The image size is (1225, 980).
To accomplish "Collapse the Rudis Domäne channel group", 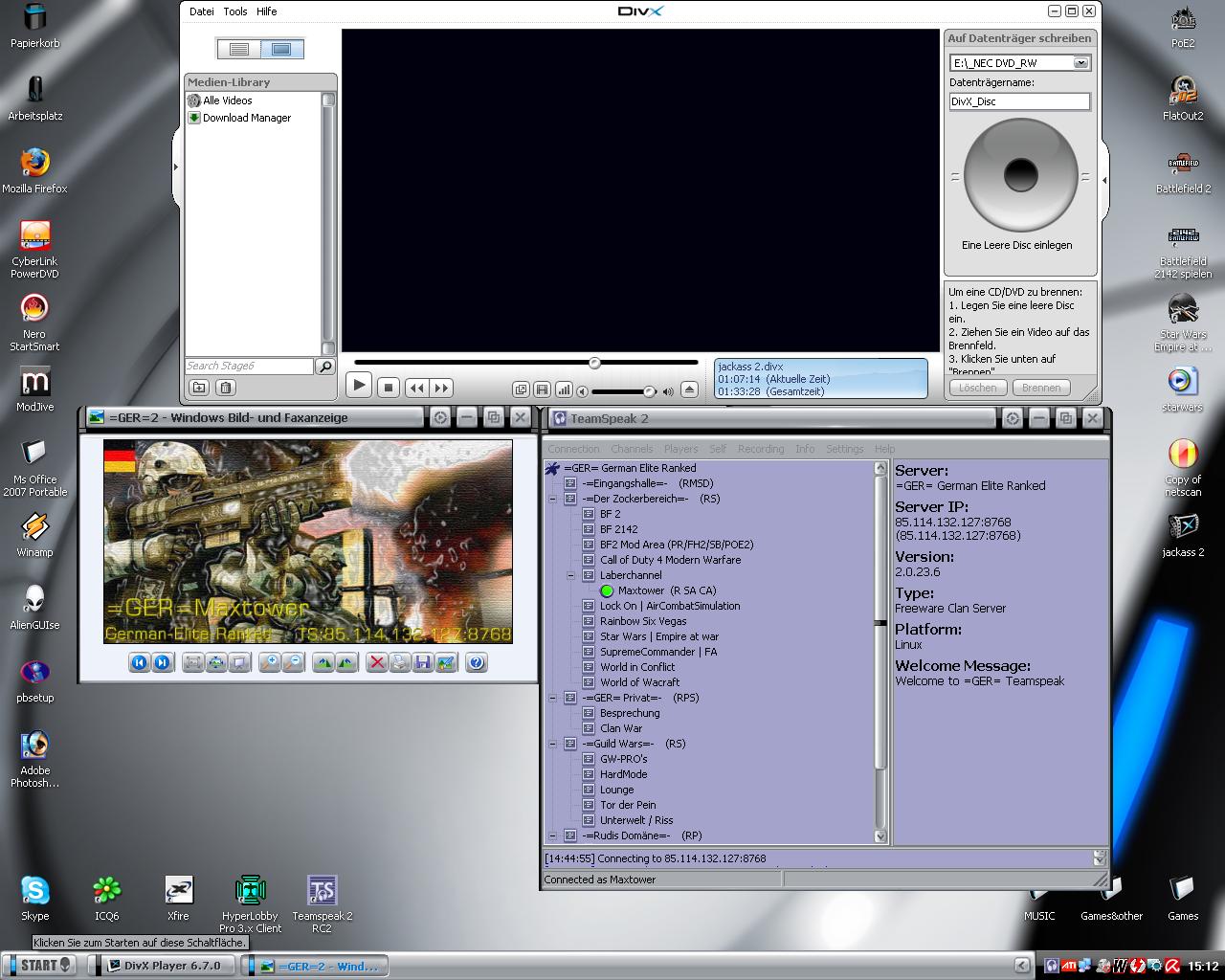I will [x=553, y=835].
